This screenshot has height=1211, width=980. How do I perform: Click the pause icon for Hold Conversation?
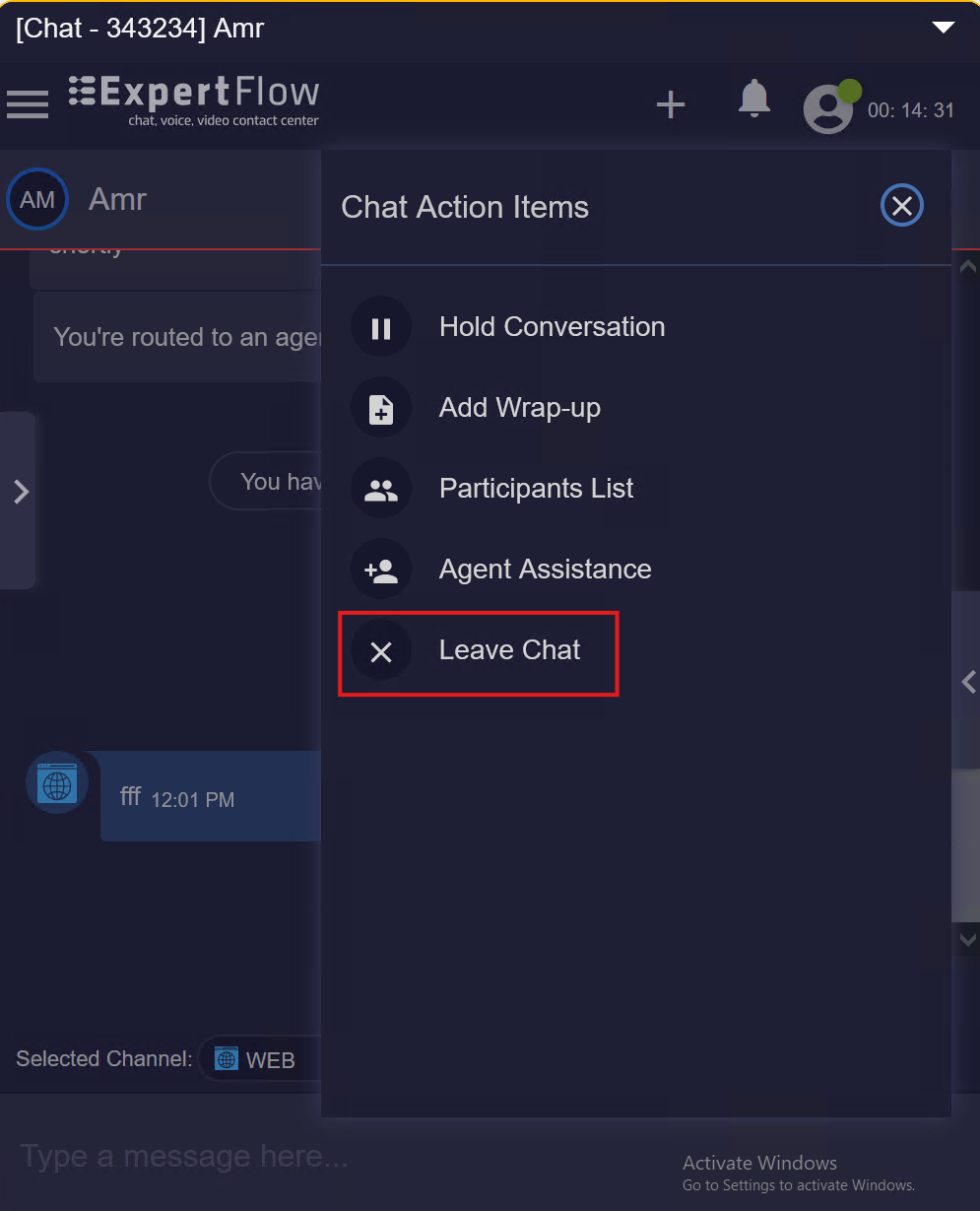coord(381,327)
